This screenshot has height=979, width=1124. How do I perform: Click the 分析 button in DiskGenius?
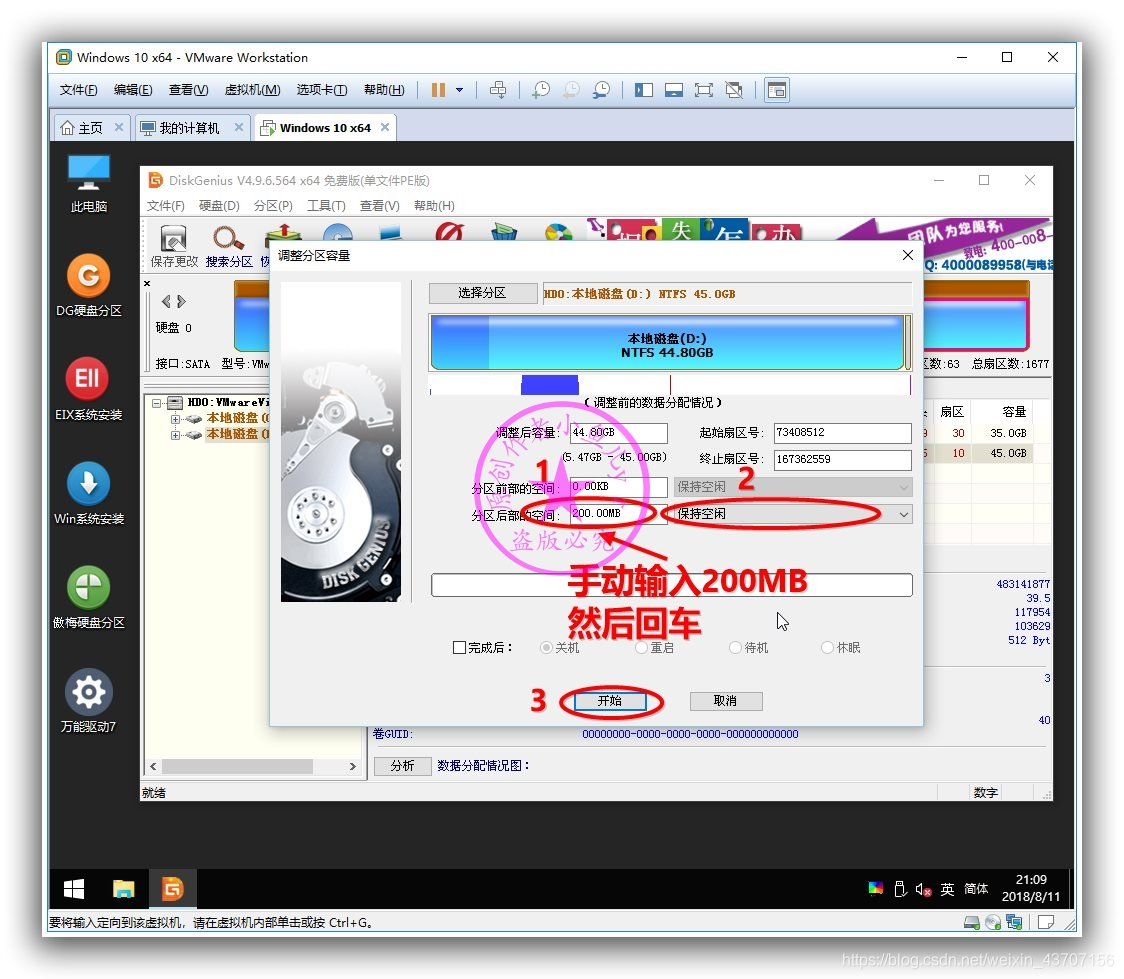tap(402, 766)
